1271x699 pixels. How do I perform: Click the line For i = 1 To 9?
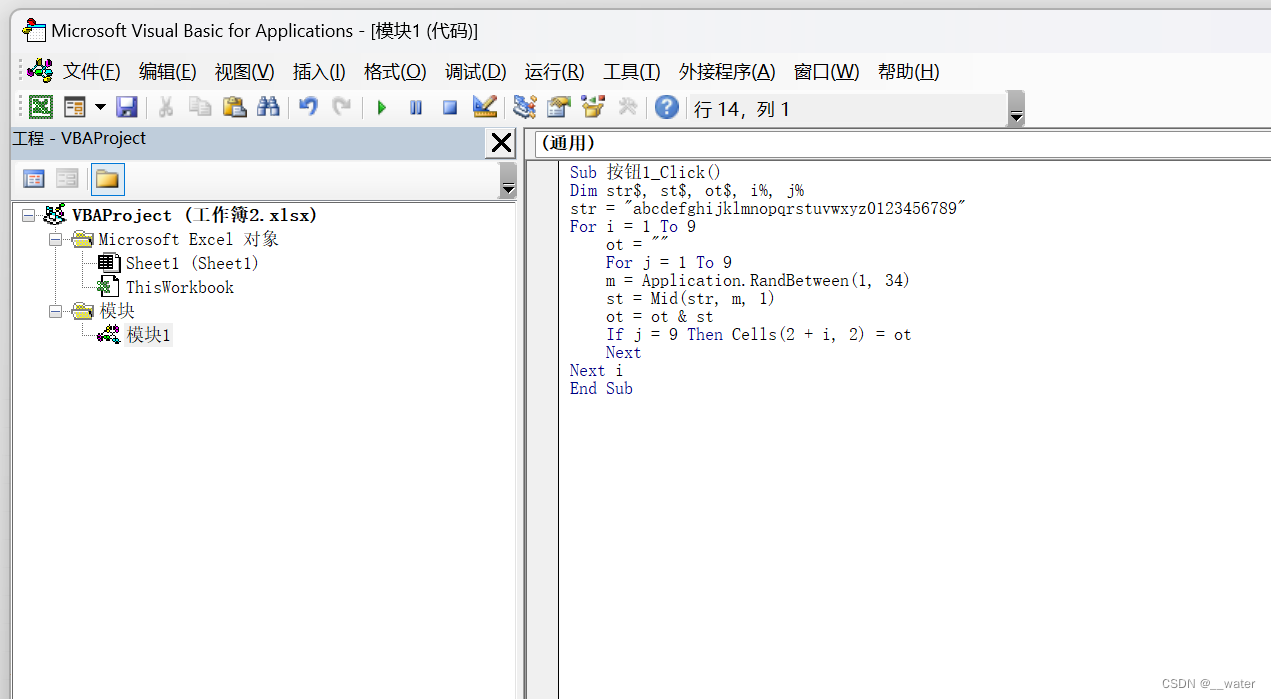point(633,226)
